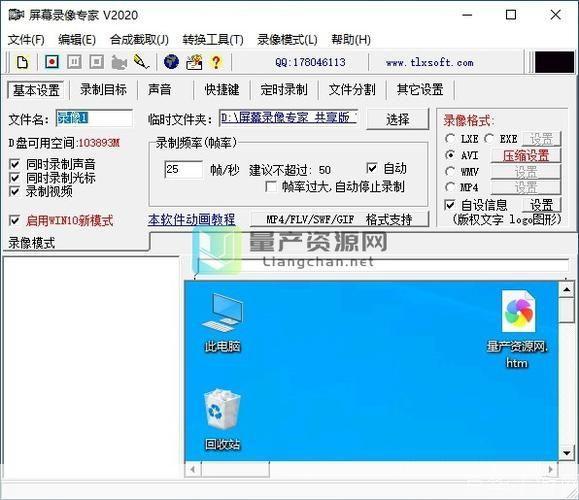This screenshot has width=579, height=500.
Task: Click the www.tlxsoft.com website link
Action: coord(430,62)
